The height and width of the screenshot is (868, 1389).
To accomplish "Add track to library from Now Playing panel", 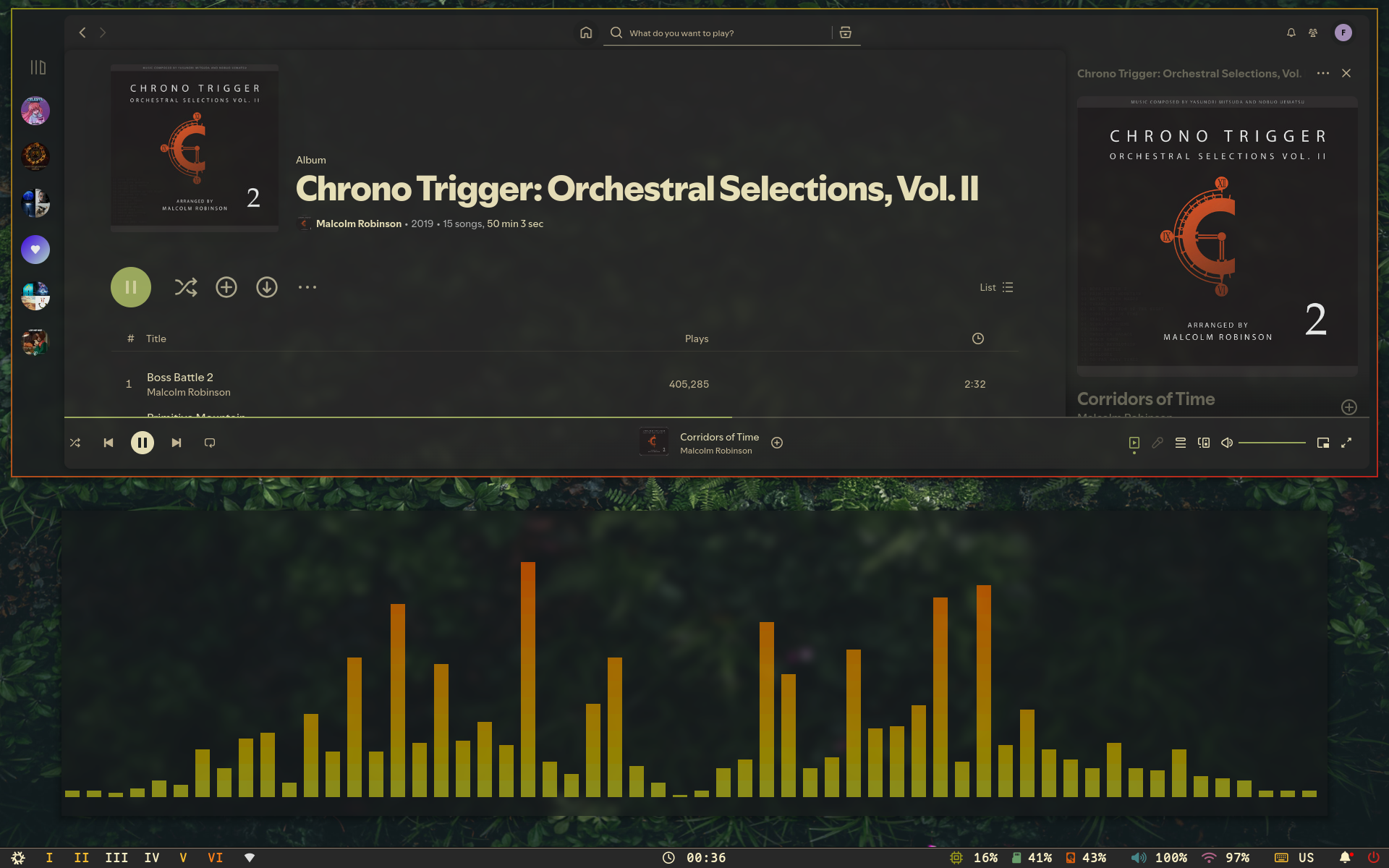I will 1349,407.
